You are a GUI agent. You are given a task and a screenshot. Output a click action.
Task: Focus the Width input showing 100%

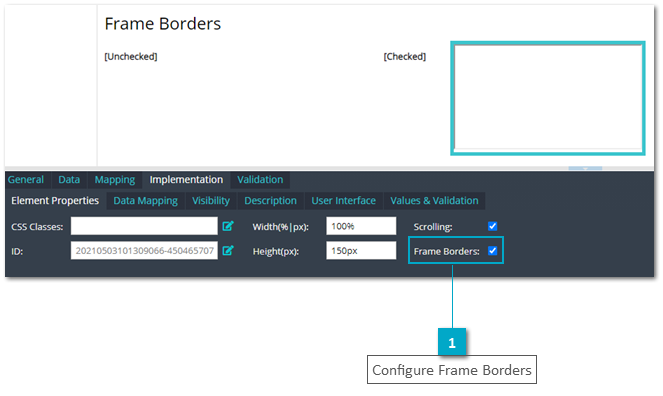click(361, 226)
